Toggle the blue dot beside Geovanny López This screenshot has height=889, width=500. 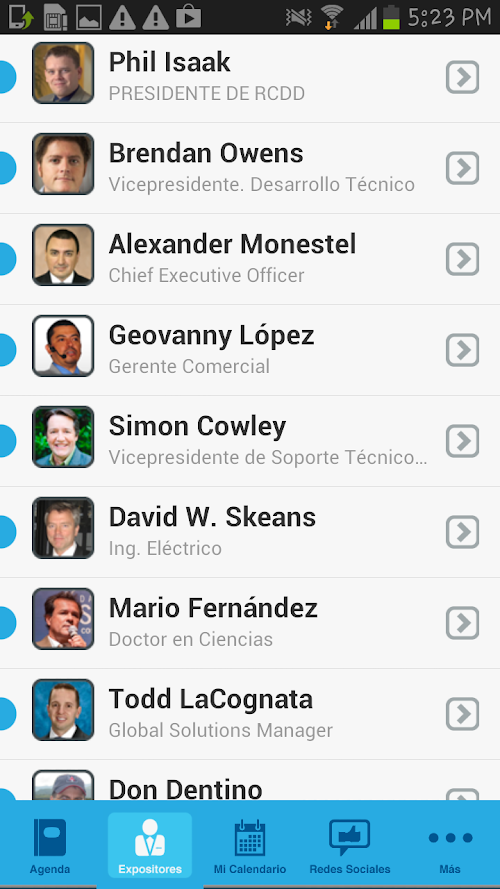tap(5, 350)
